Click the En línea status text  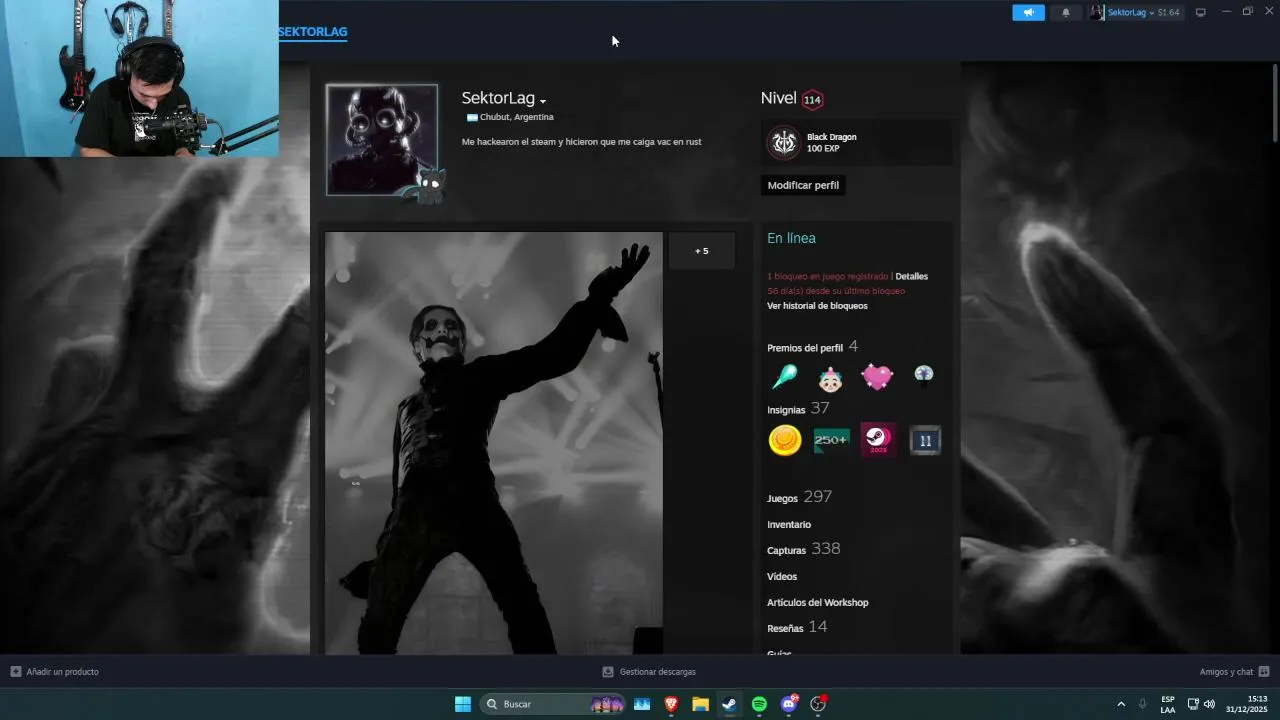pyautogui.click(x=791, y=238)
